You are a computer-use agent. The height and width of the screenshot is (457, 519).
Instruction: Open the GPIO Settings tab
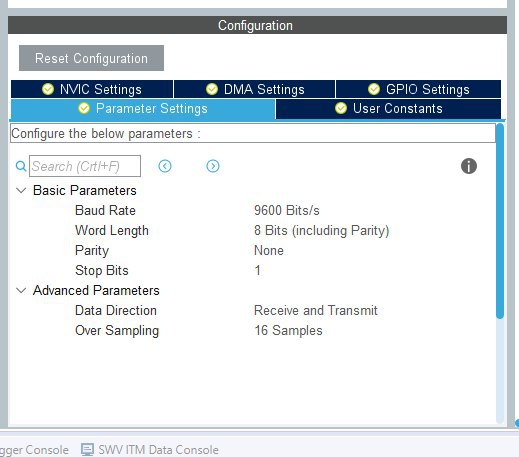[x=418, y=89]
